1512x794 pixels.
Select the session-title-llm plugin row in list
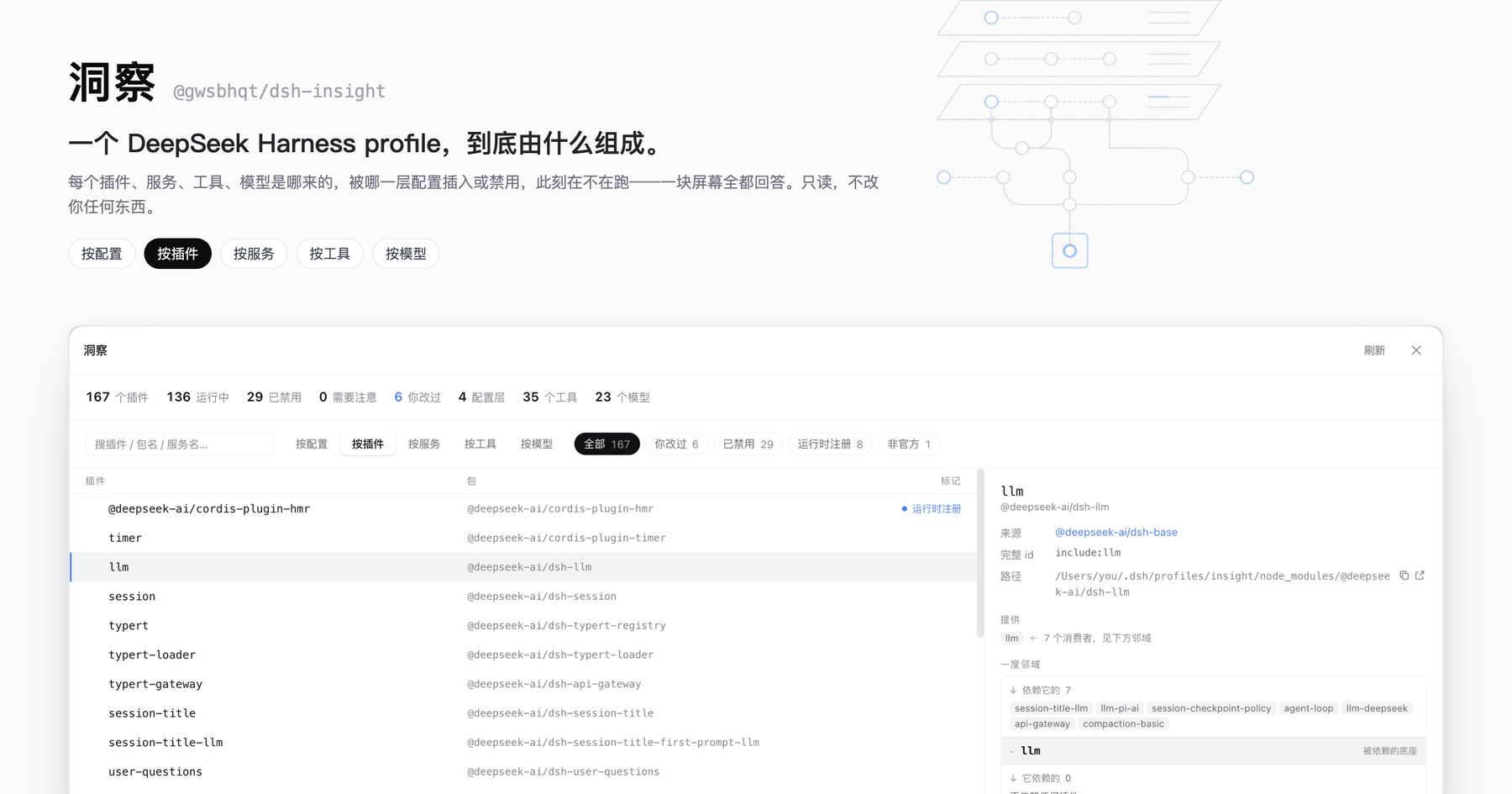523,743
